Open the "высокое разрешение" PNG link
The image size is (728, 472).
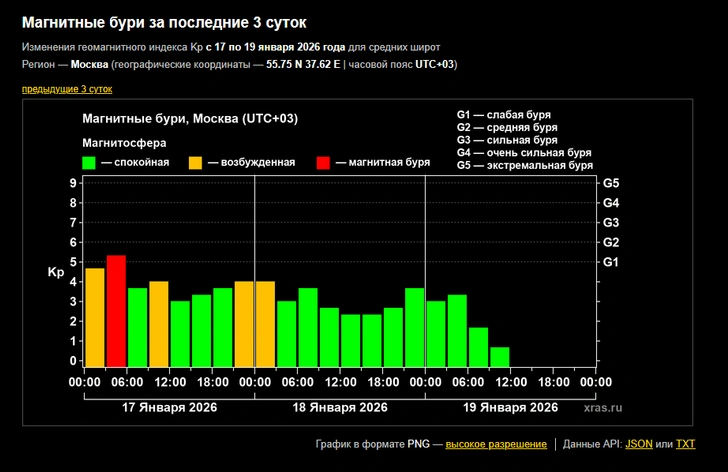click(495, 444)
